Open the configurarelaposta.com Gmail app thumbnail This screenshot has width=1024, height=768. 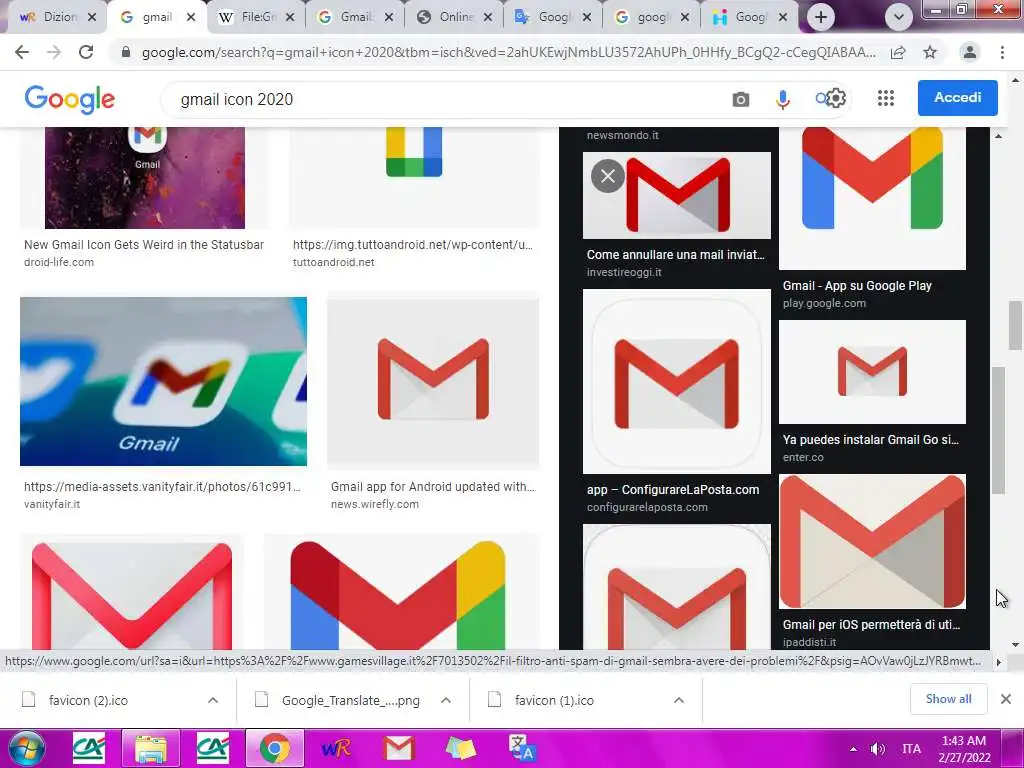(x=677, y=381)
